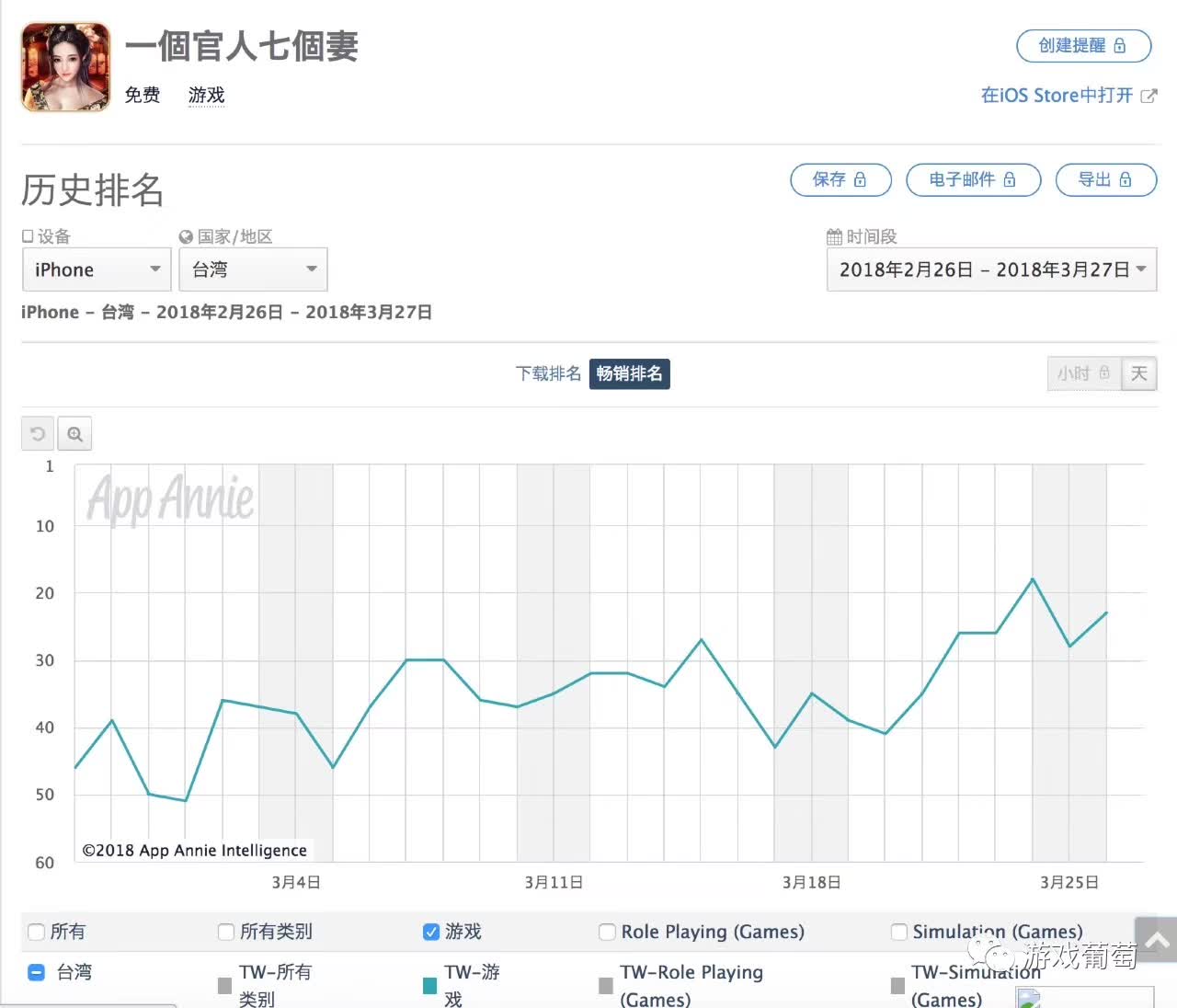This screenshot has height=1008, width=1177.
Task: Expand the date range picker
Action: pos(991,269)
